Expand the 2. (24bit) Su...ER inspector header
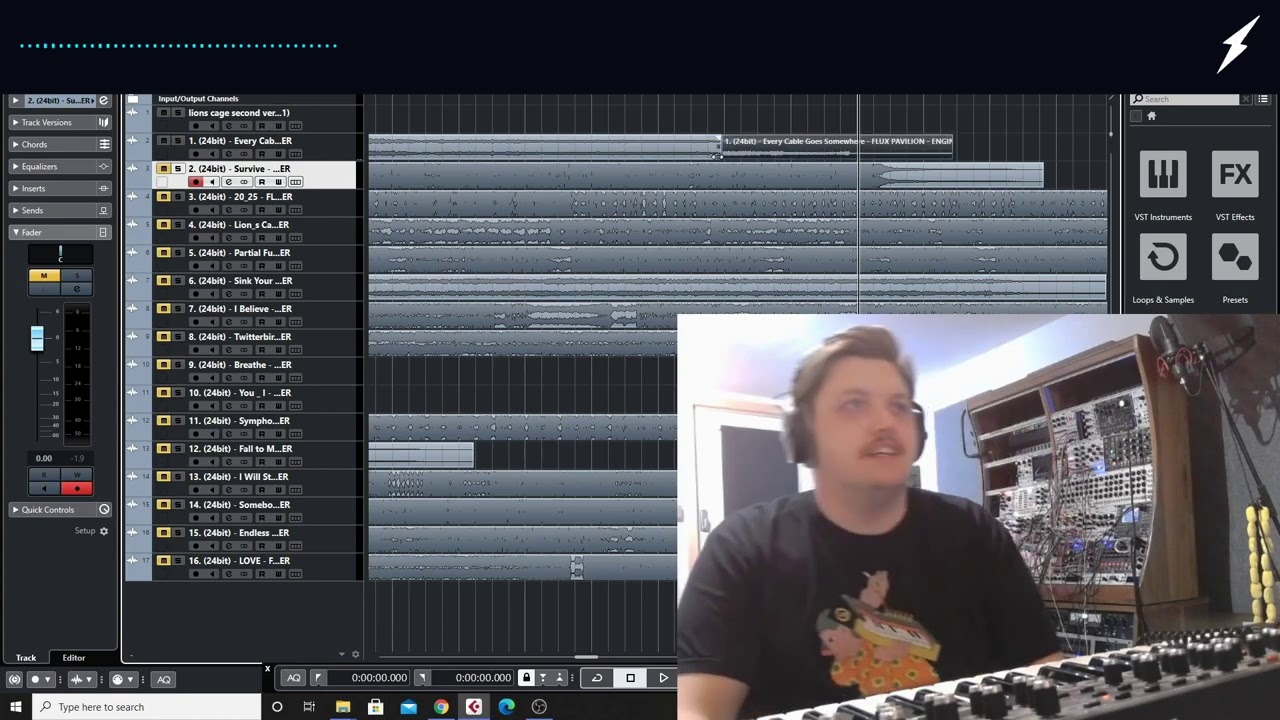This screenshot has height=720, width=1280. point(15,100)
